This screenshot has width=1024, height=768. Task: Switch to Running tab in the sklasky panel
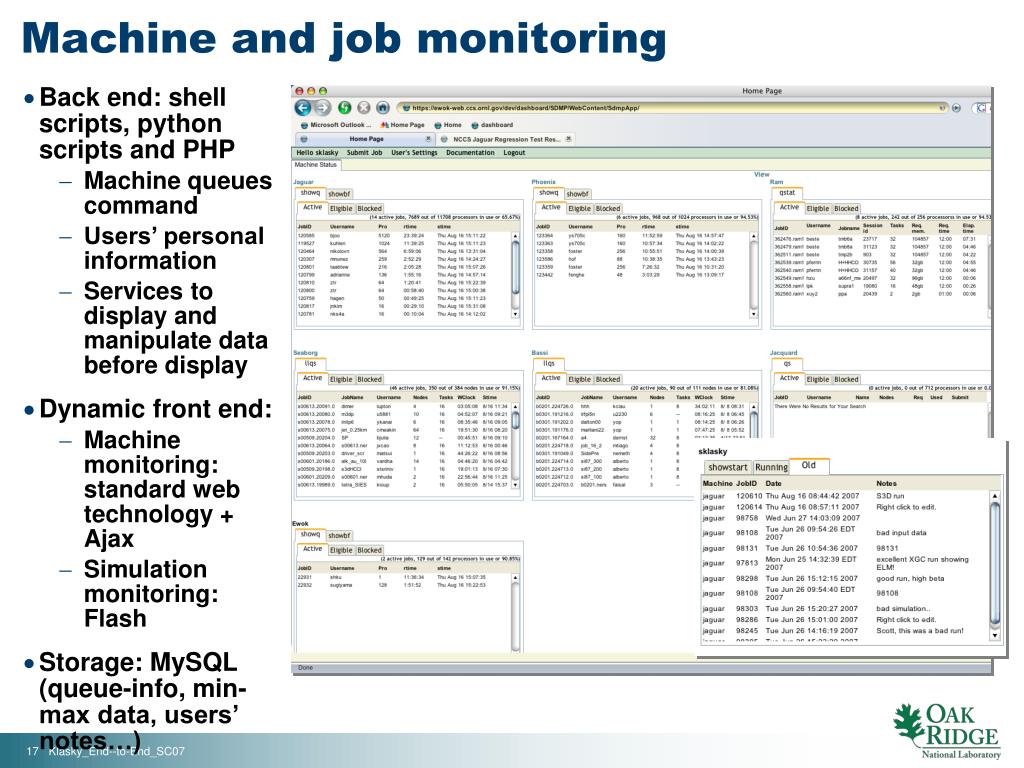click(x=771, y=467)
